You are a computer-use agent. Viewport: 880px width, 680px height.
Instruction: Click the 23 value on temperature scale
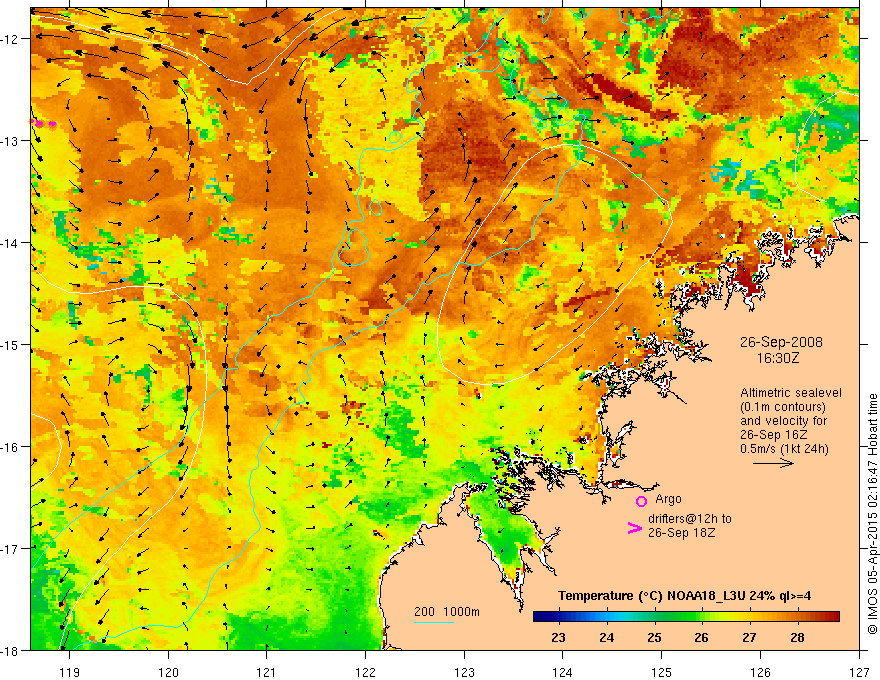click(558, 637)
